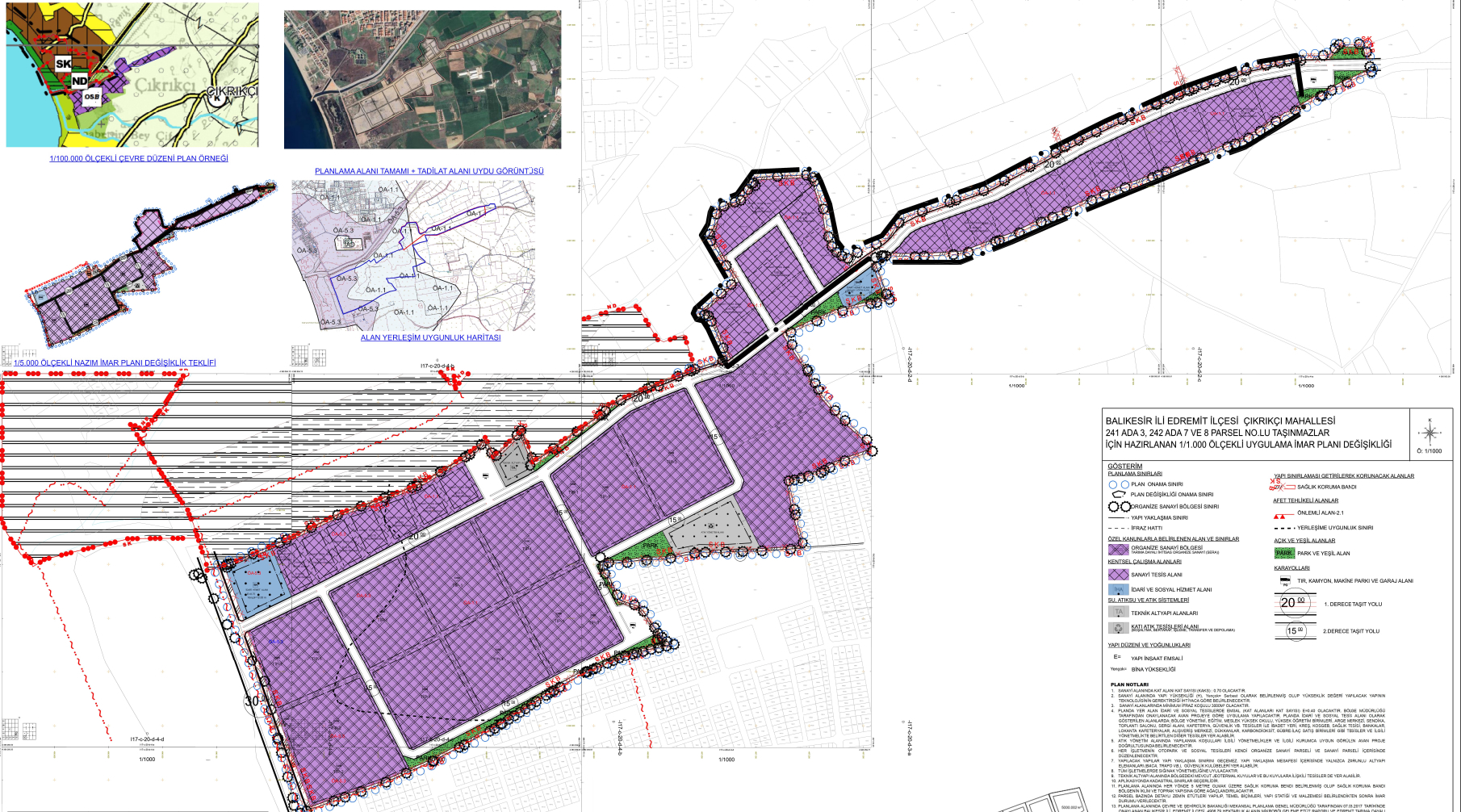Click the green PARK legend swatch
Viewport: 1461px width, 812px height.
click(x=1283, y=553)
